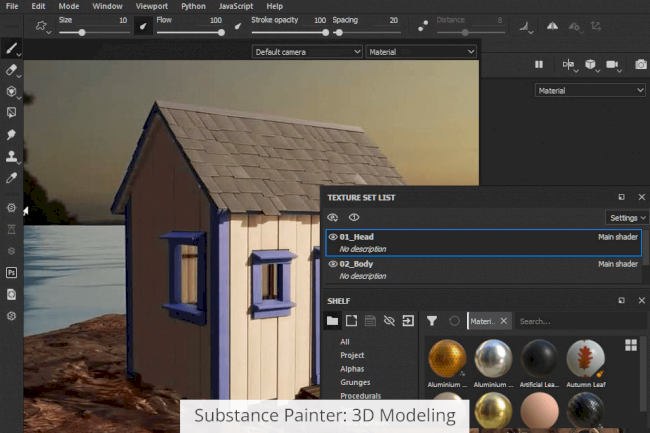The image size is (650, 433).
Task: Expand the projection tool options arrow
Action: (x=19, y=98)
